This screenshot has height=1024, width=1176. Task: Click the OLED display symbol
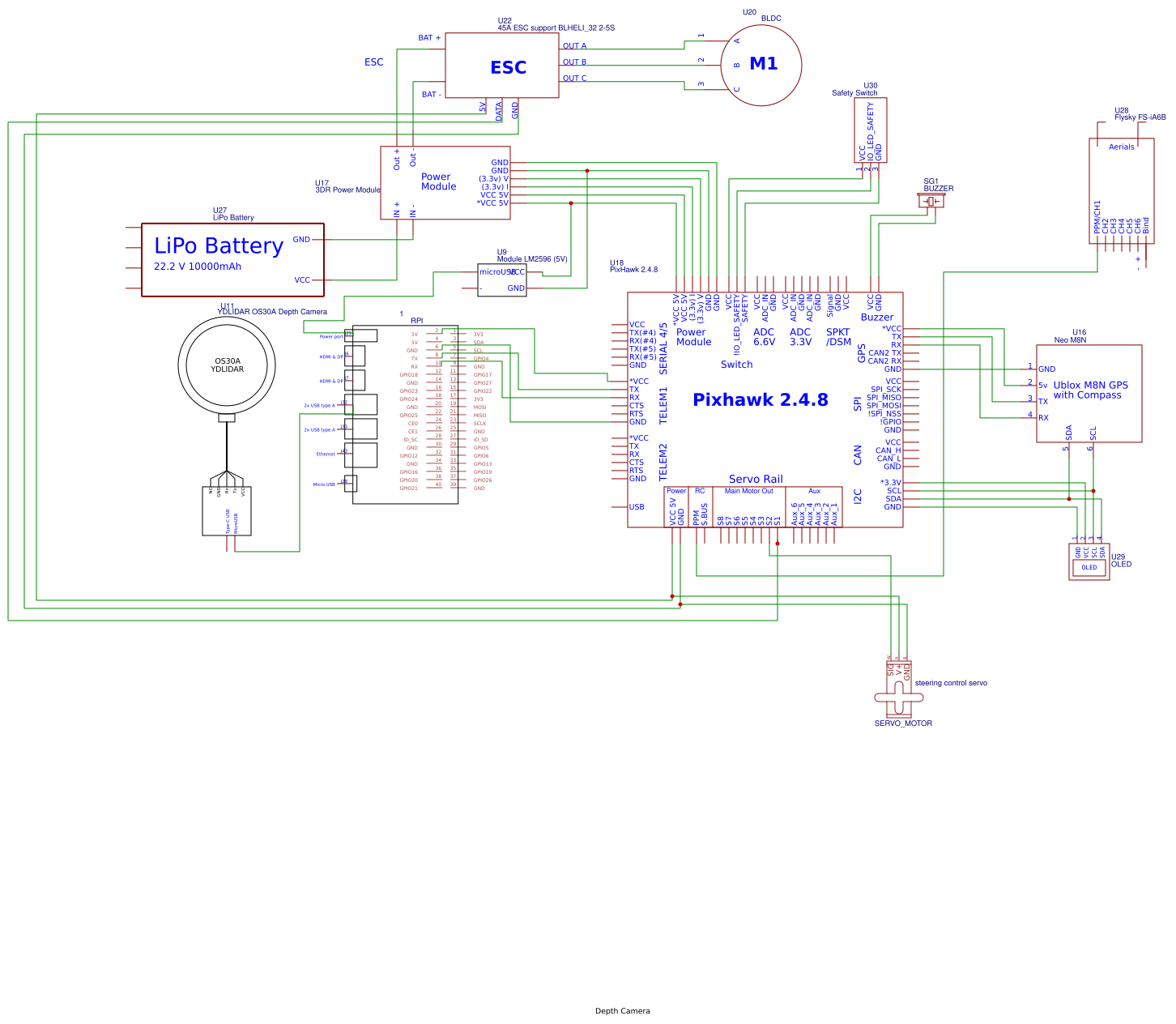(x=1089, y=561)
